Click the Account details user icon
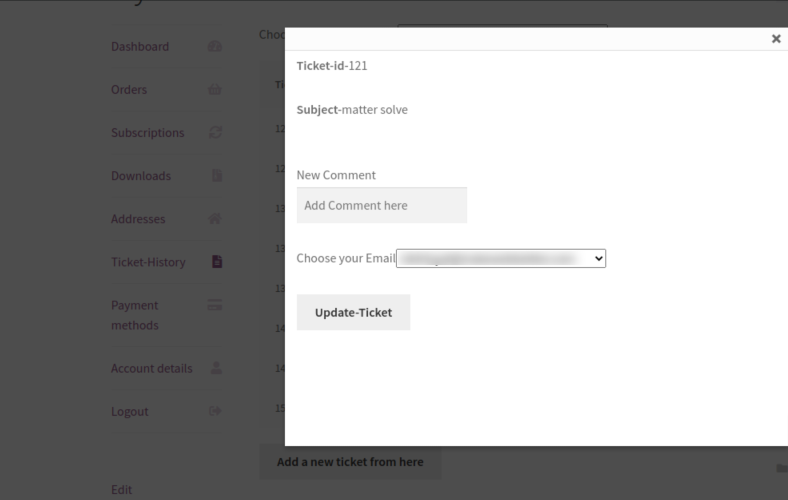Screen dimensions: 788x500 (216, 368)
